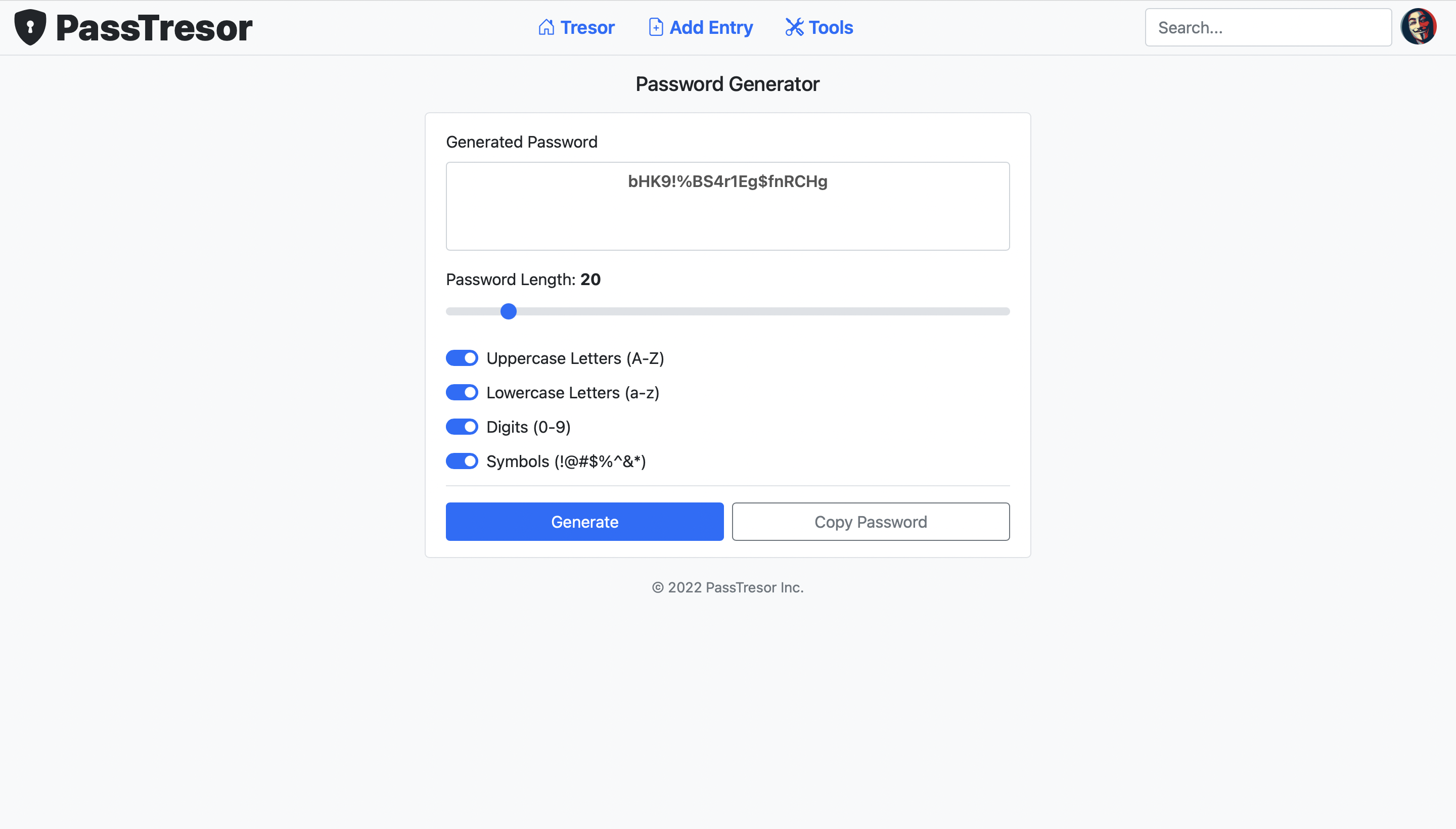Click the search input field

click(x=1269, y=27)
